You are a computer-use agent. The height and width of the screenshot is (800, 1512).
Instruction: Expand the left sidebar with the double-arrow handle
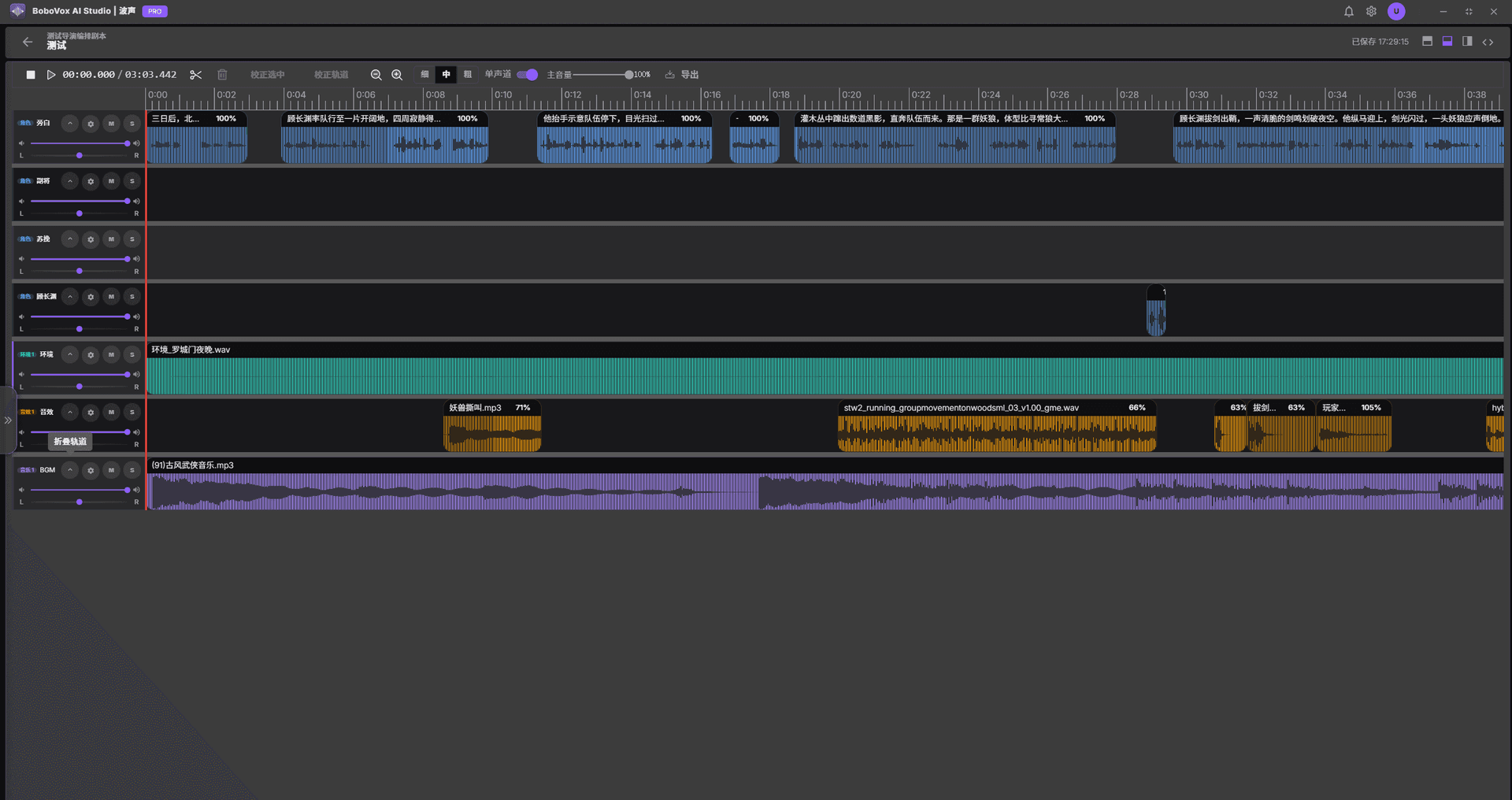coord(8,420)
